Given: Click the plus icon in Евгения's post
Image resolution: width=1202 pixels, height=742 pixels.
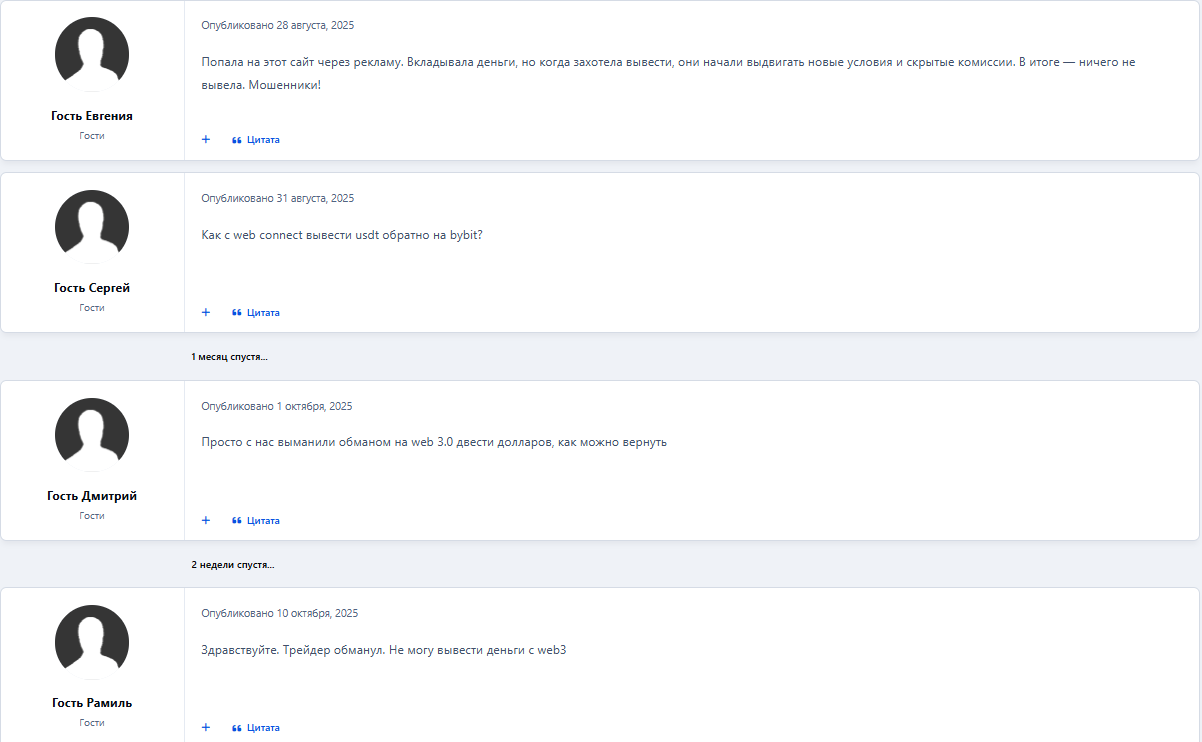Looking at the screenshot, I should click(x=206, y=140).
